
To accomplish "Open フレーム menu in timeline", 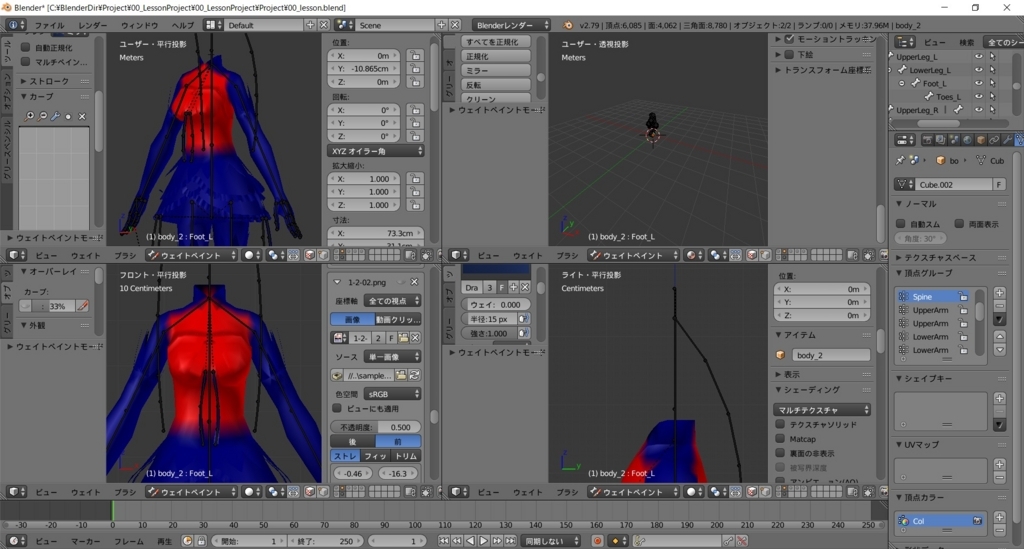I will click(129, 541).
